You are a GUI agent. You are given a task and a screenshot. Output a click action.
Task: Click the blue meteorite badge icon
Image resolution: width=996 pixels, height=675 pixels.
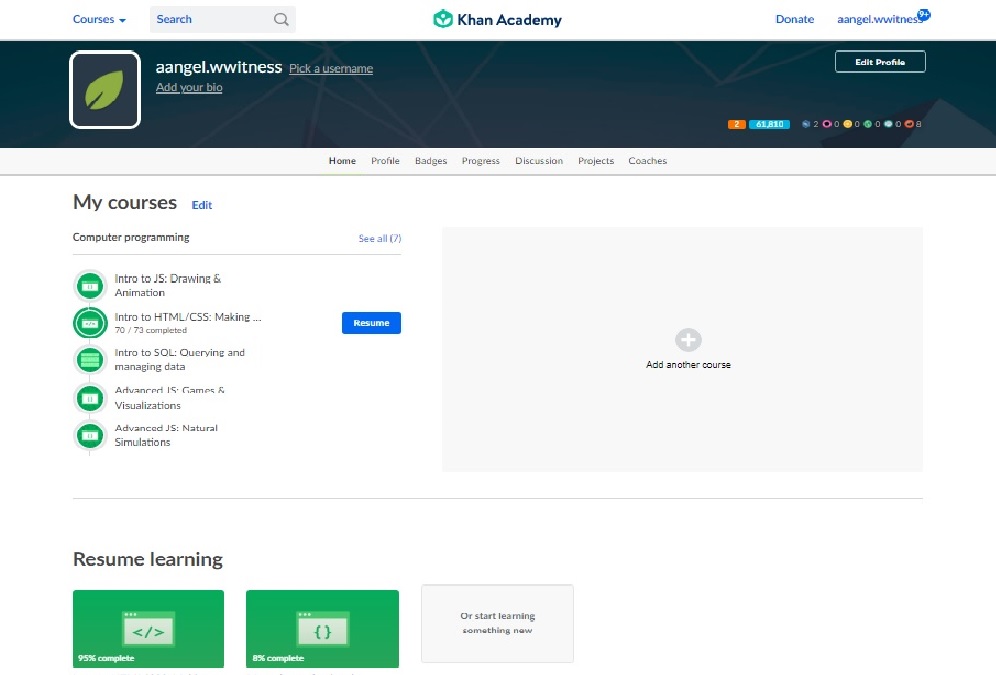pyautogui.click(x=806, y=124)
